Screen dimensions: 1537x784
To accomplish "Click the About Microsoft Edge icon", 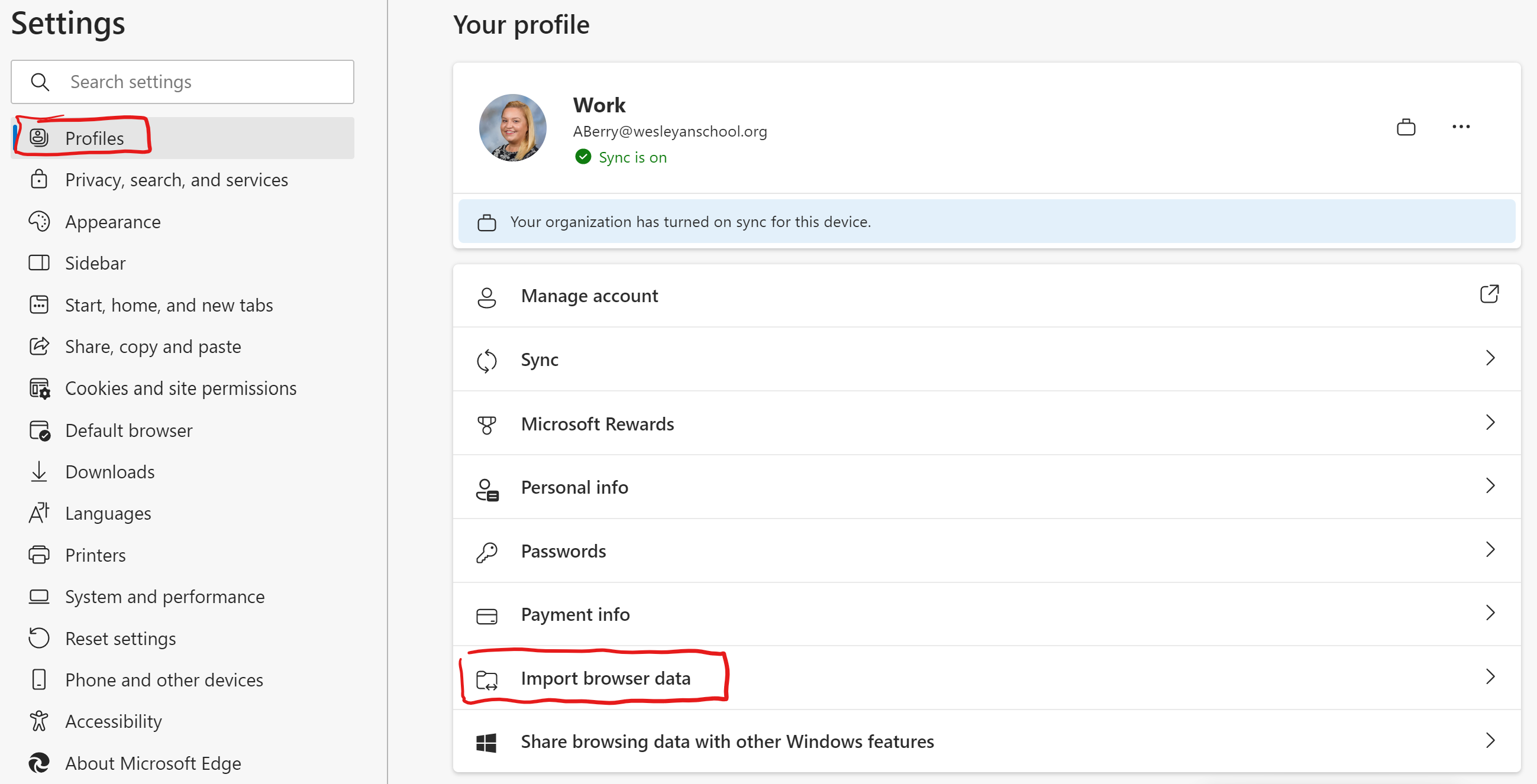I will click(x=39, y=763).
